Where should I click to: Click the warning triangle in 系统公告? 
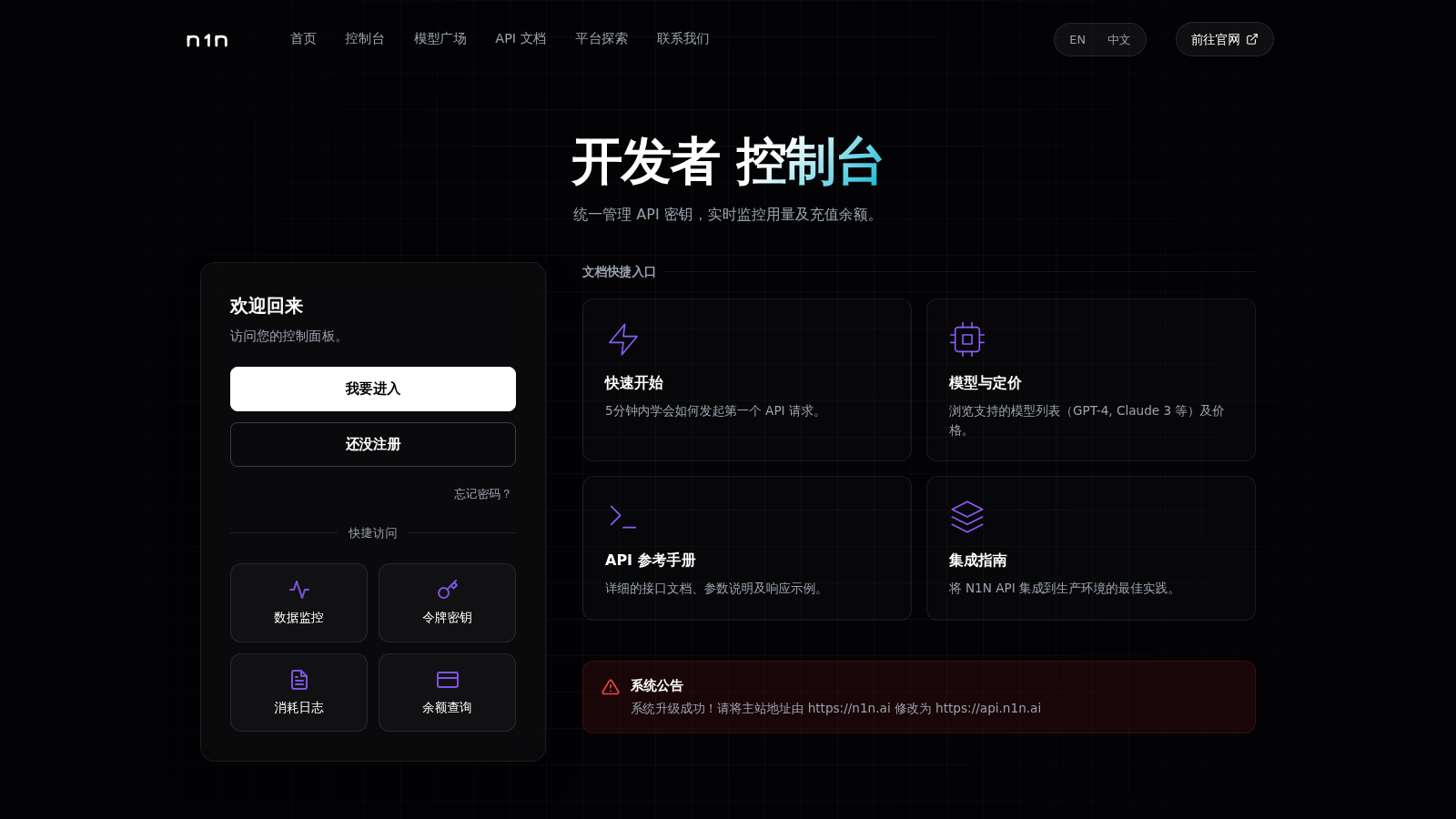point(611,687)
